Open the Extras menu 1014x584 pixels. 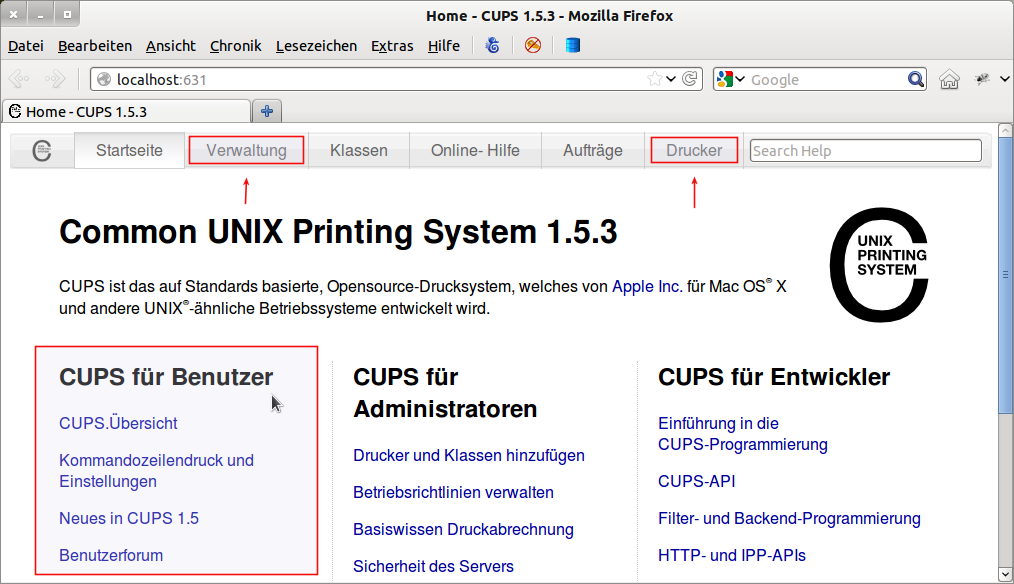(x=391, y=46)
